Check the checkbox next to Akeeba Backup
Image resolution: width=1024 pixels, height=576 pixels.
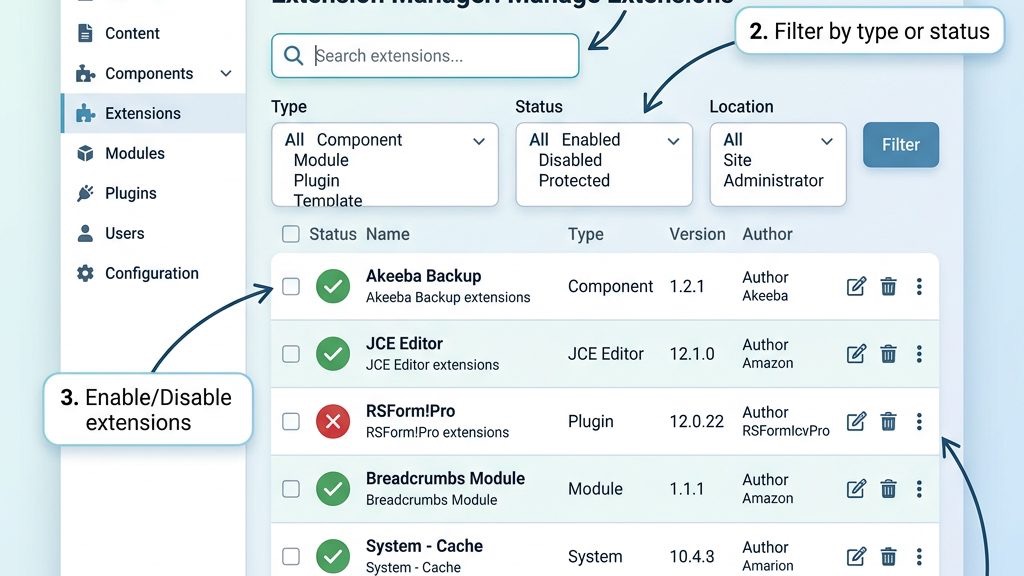click(x=291, y=286)
